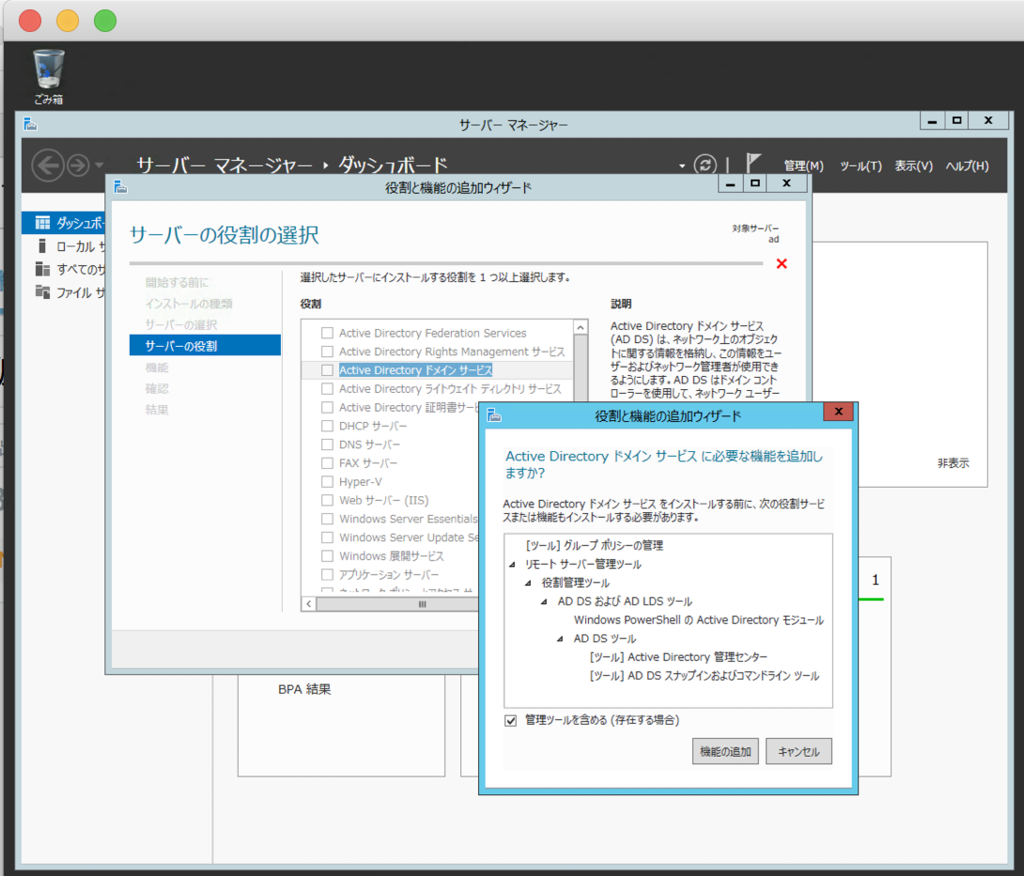Check Active Directory Federation Services

point(327,333)
